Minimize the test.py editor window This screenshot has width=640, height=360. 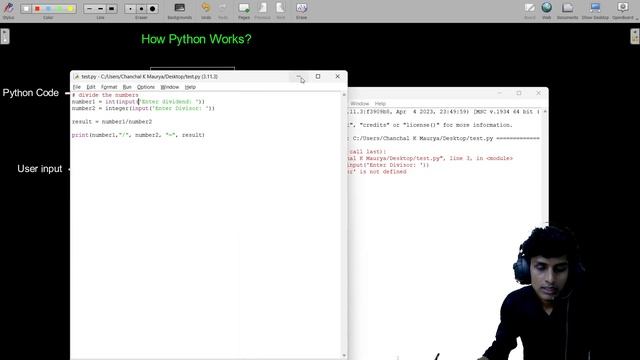point(299,76)
